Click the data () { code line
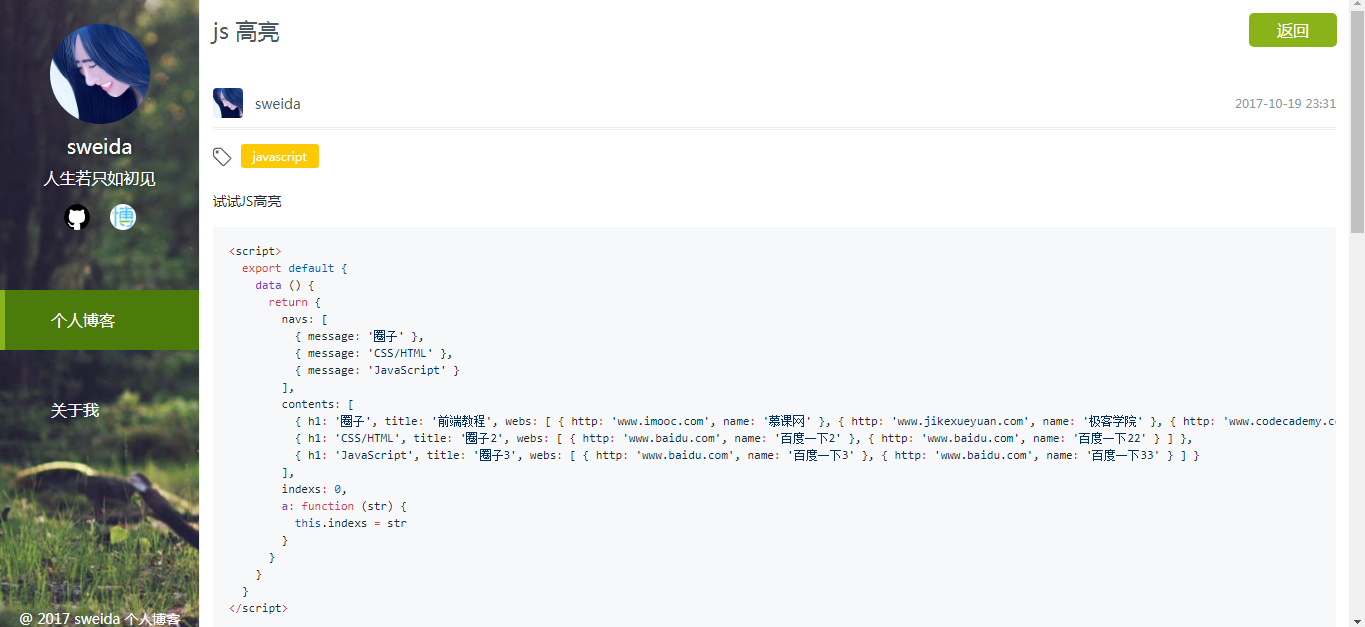The width and height of the screenshot is (1365, 627). tap(284, 285)
